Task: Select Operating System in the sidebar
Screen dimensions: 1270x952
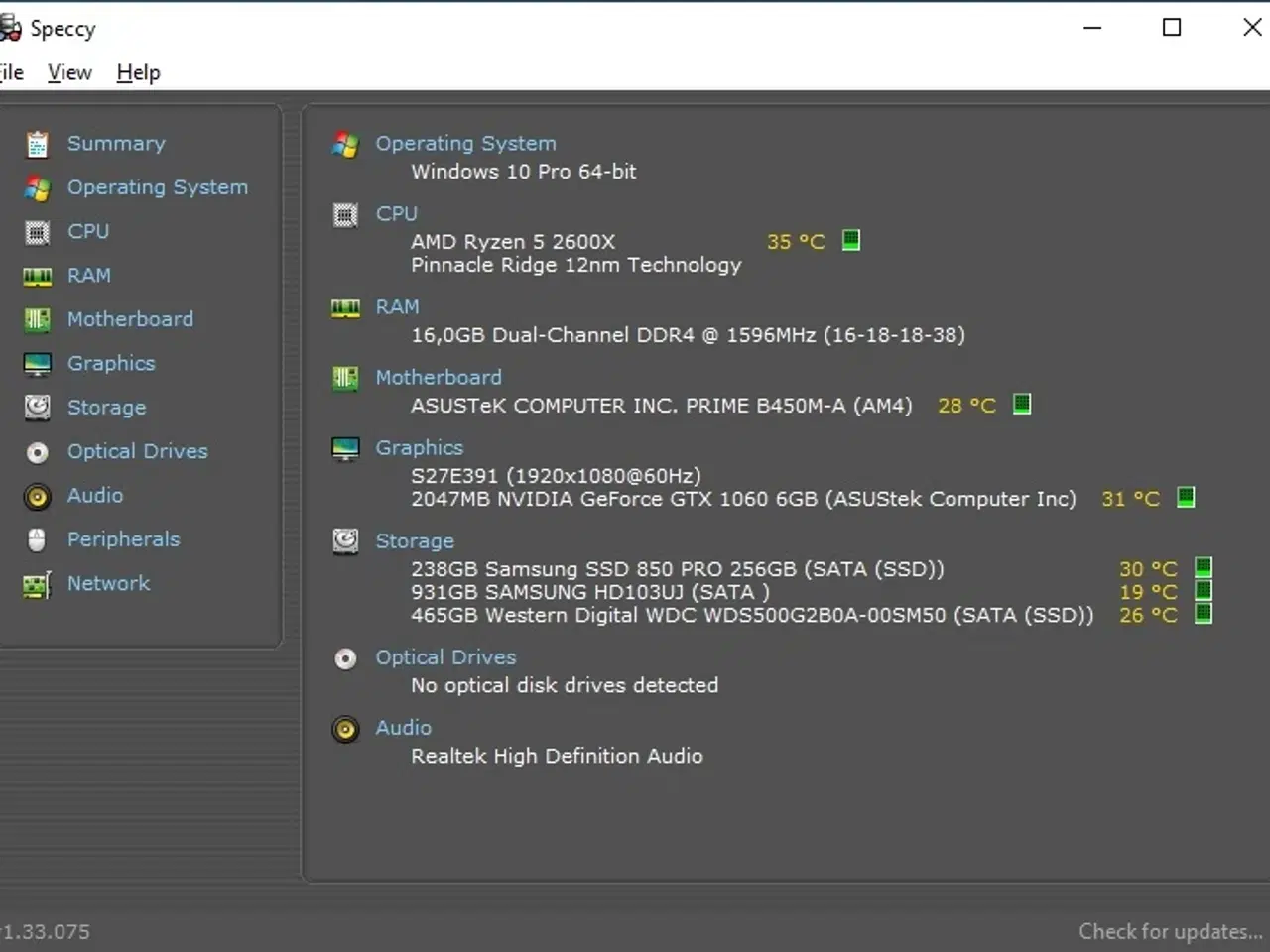Action: [x=158, y=187]
